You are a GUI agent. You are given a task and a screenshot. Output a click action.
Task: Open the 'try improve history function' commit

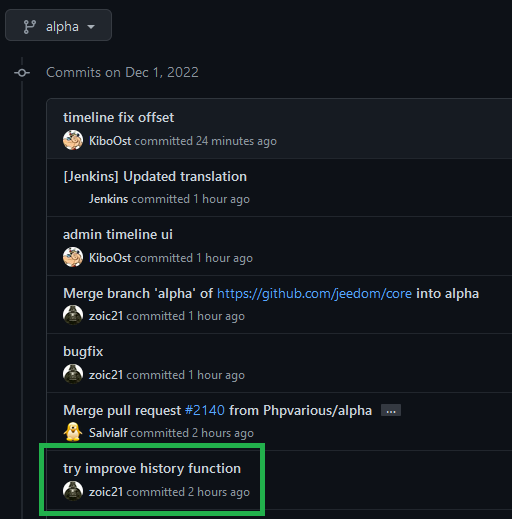point(152,468)
